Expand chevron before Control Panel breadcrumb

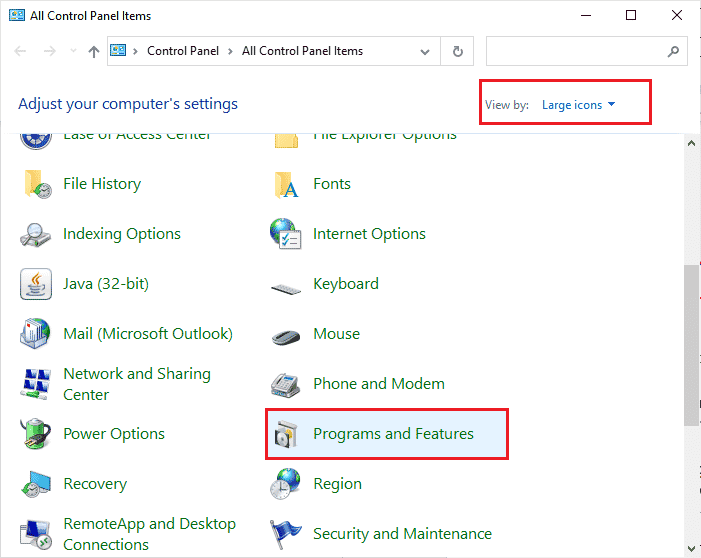click(135, 51)
